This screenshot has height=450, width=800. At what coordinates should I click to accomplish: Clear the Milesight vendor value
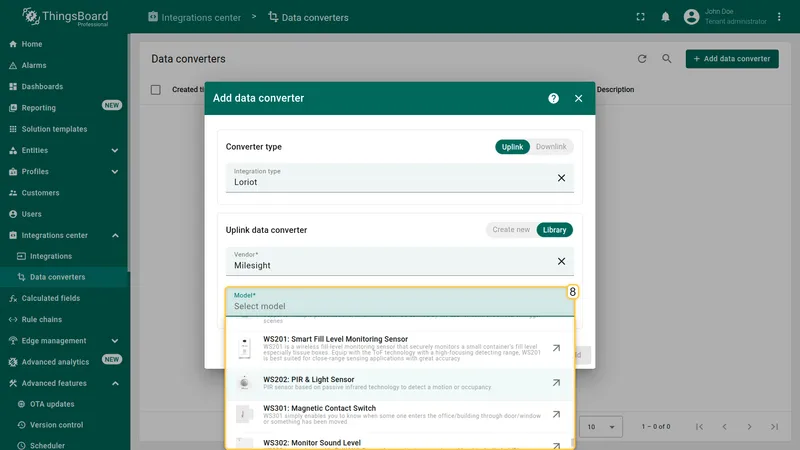[561, 261]
